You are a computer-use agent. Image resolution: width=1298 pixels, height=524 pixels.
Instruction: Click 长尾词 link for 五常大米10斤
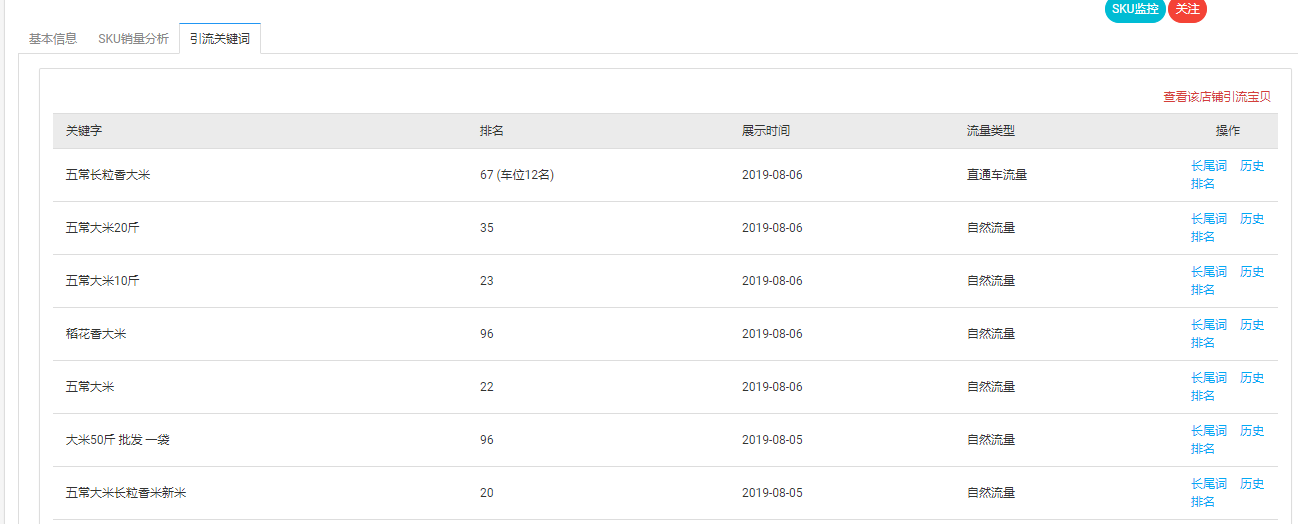click(x=1208, y=272)
